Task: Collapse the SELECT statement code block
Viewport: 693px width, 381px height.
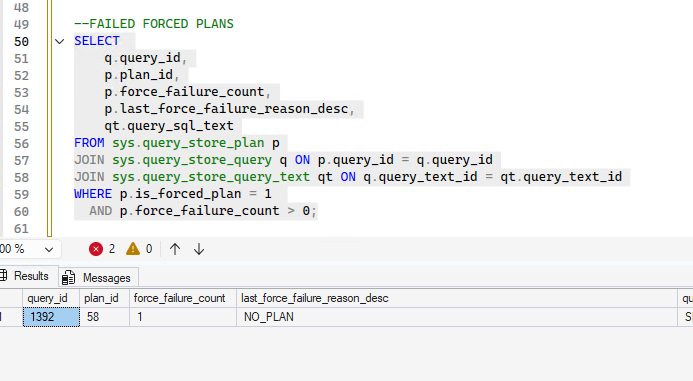Action: pos(60,42)
